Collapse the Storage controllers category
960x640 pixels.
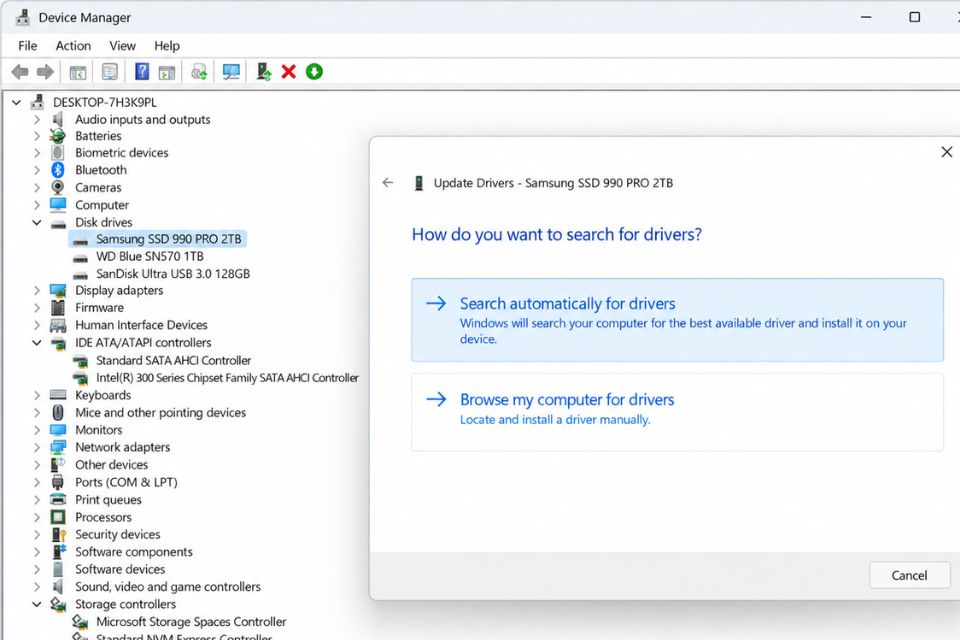[37, 604]
